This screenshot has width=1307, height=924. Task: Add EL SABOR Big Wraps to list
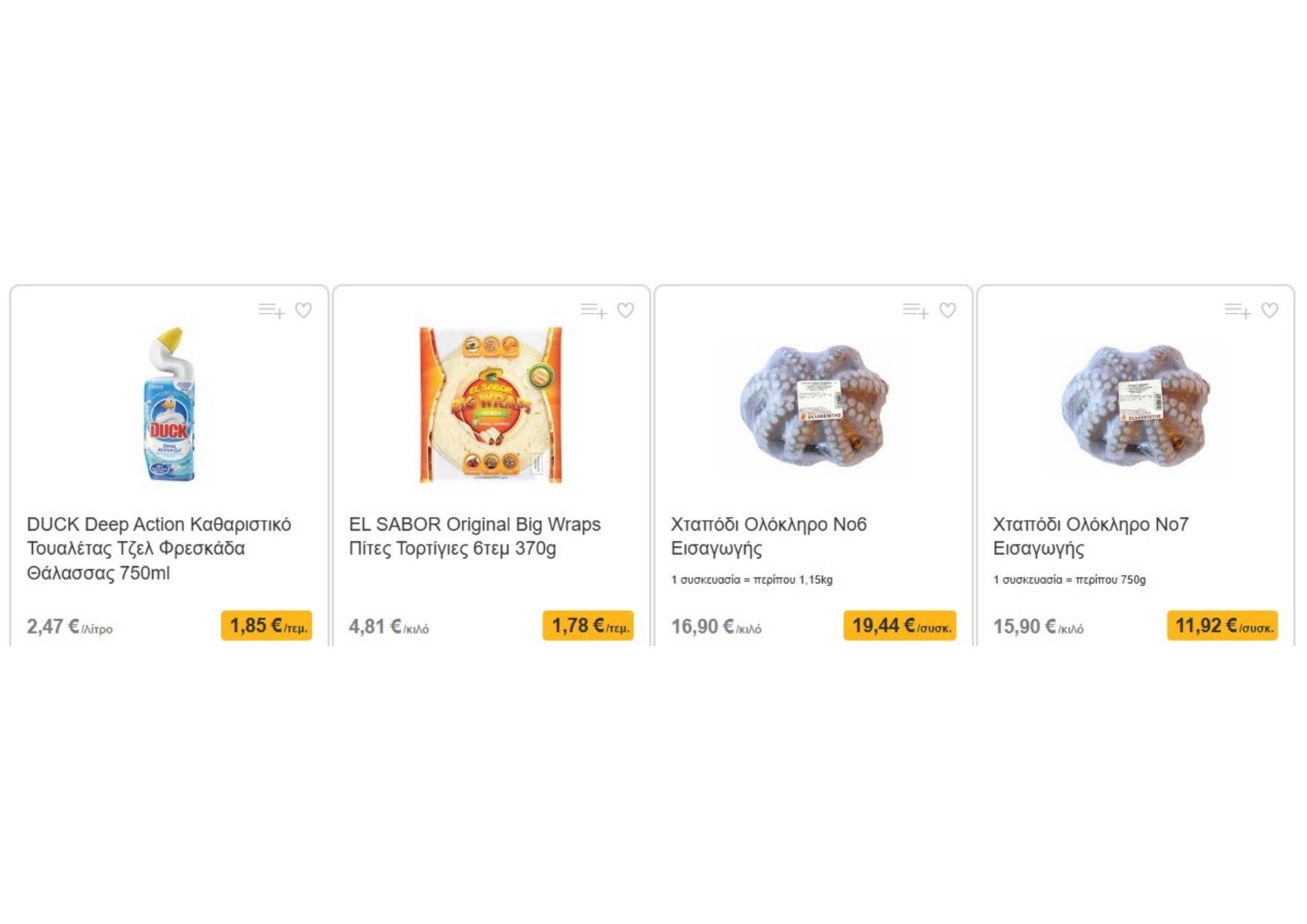tap(594, 310)
